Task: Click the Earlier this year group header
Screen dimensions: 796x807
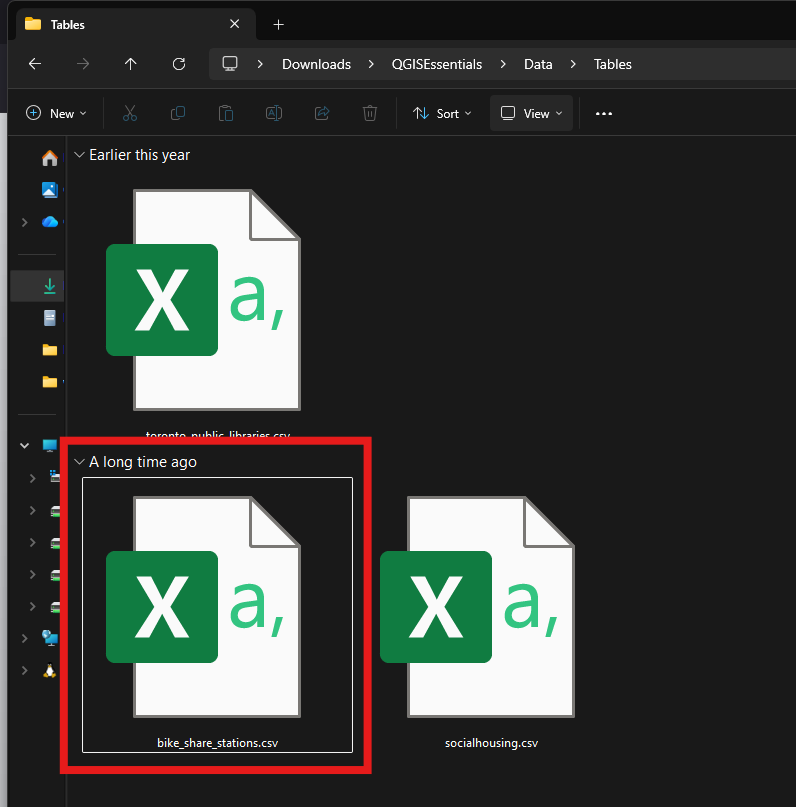Action: 139,155
